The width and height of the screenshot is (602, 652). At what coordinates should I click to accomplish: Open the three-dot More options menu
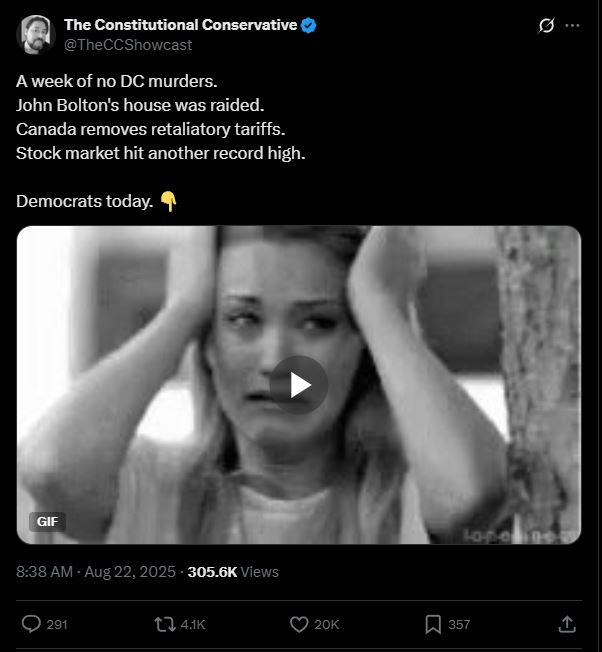point(572,26)
